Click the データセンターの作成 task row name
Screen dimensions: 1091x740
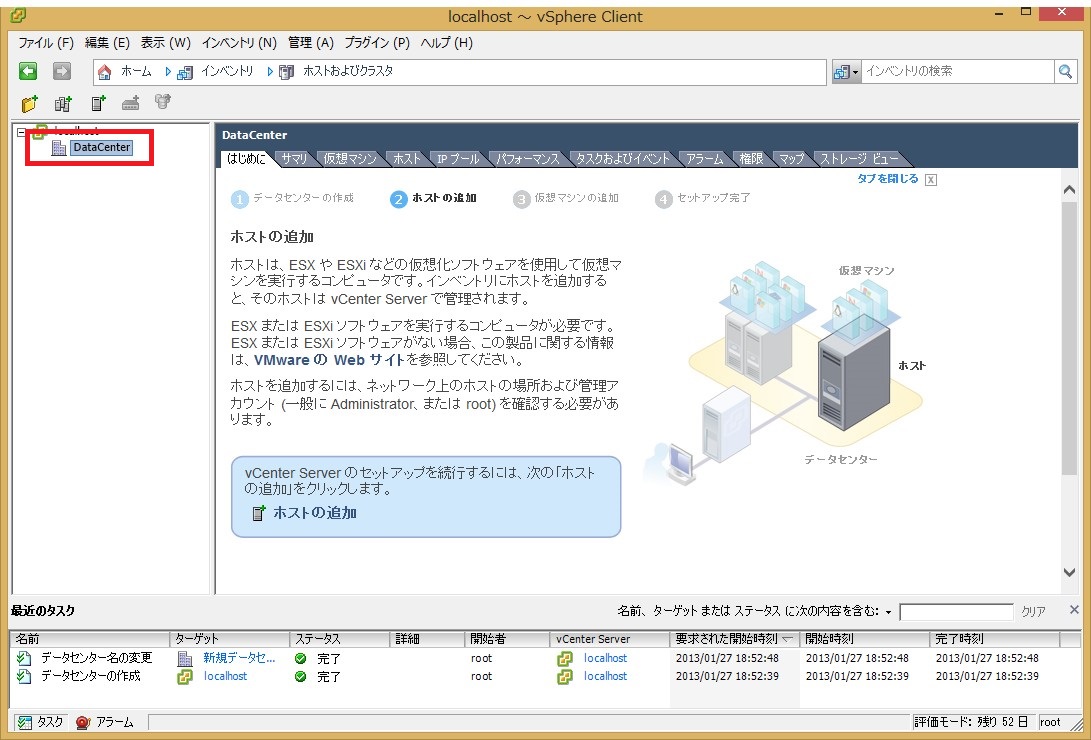(x=90, y=676)
